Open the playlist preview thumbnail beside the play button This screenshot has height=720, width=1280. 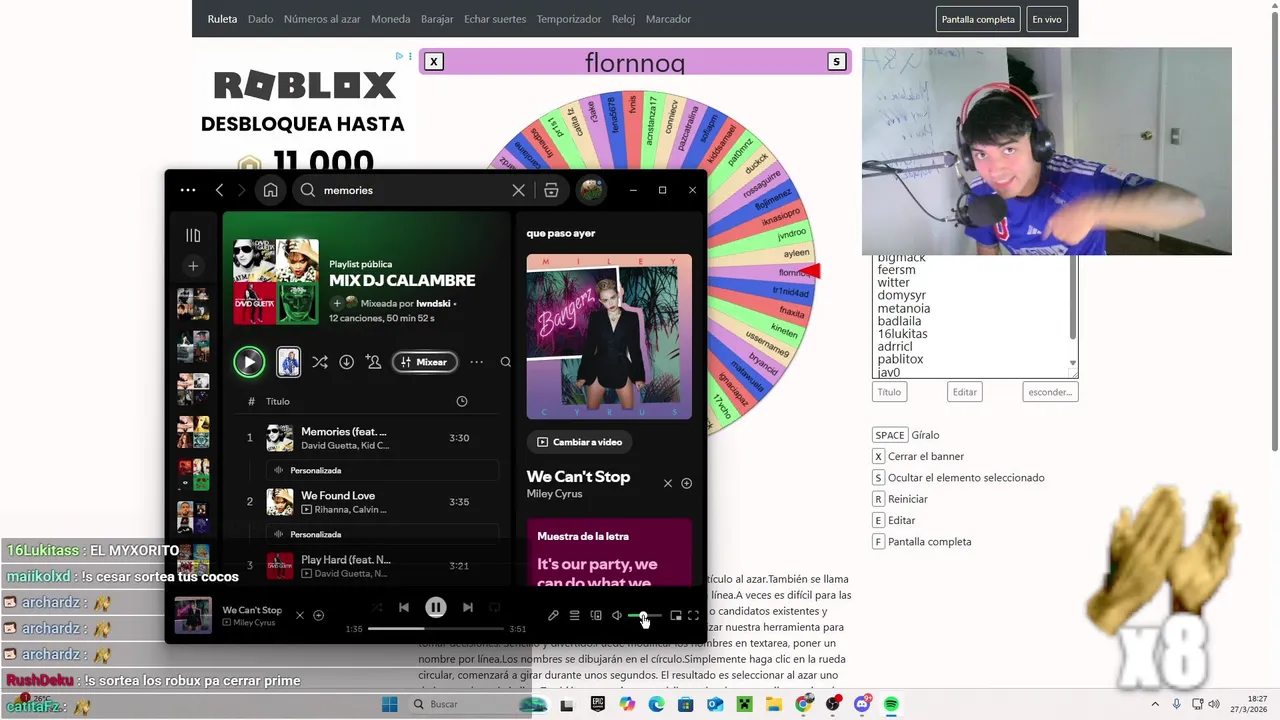point(288,362)
